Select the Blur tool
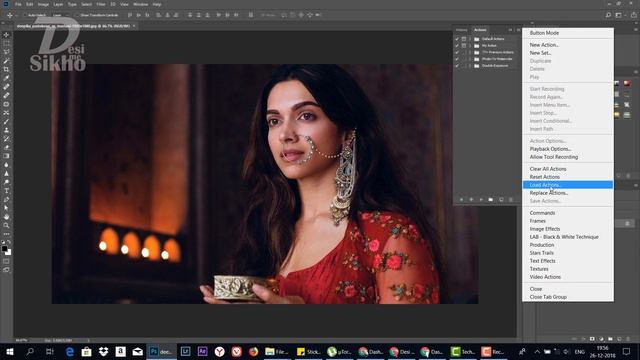Screen dimensions: 640x360 pyautogui.click(x=6, y=164)
